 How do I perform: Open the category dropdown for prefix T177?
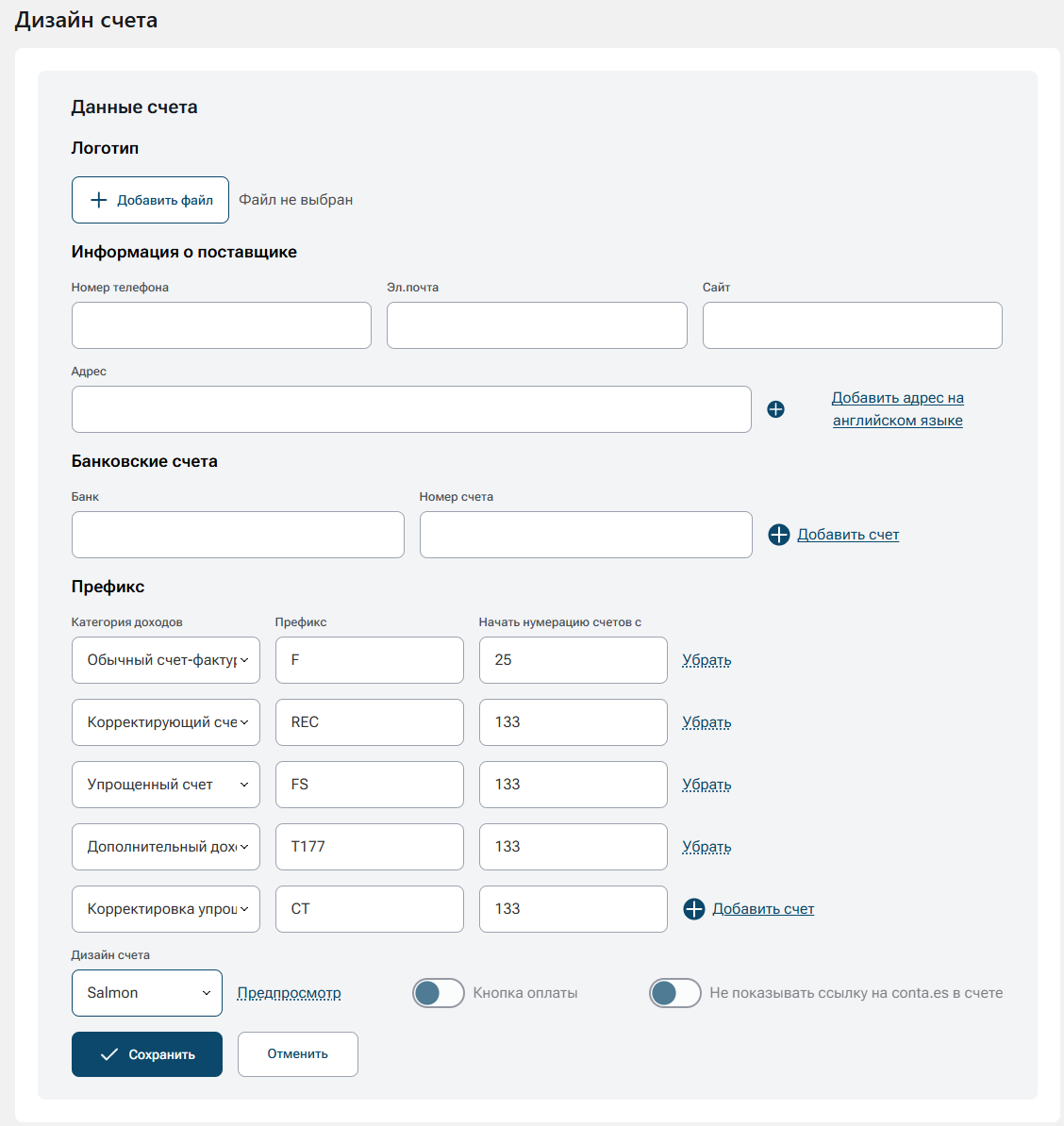[x=166, y=847]
